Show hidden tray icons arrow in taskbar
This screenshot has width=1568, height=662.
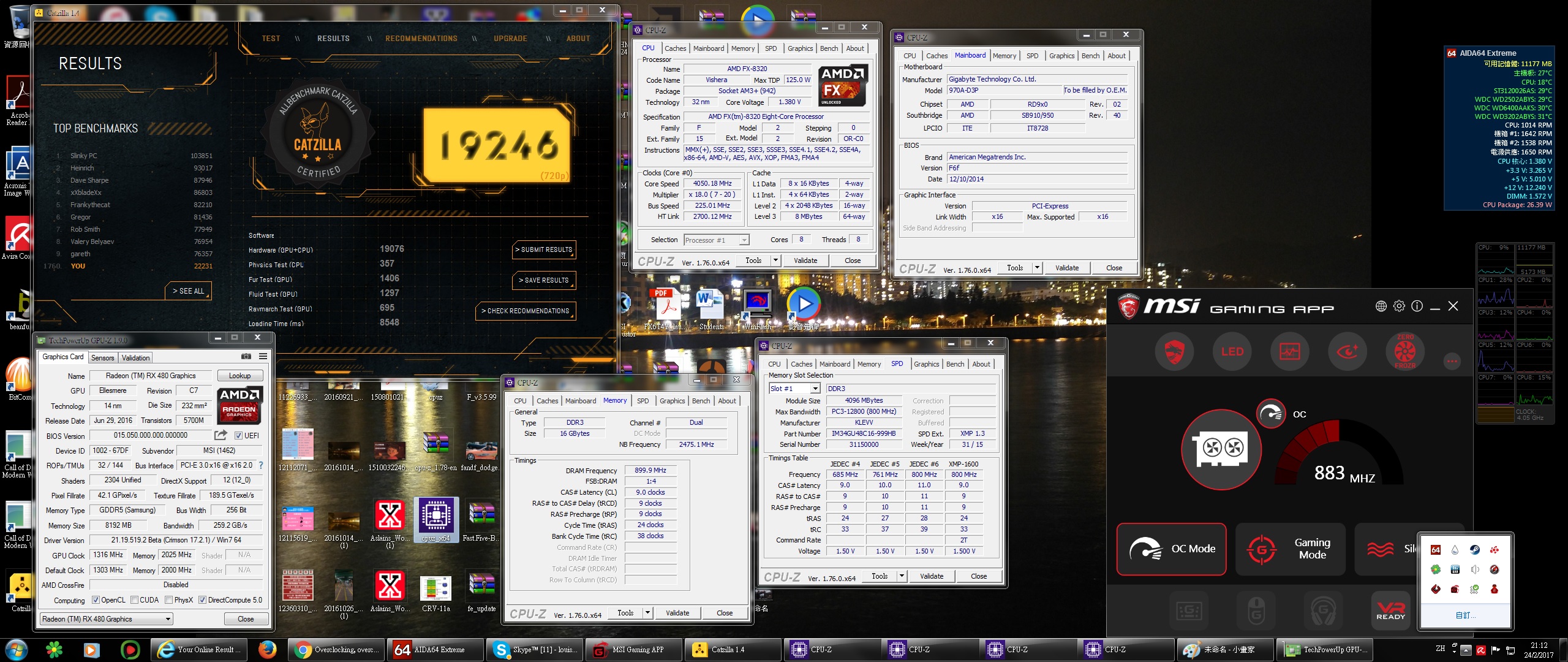pyautogui.click(x=1466, y=650)
